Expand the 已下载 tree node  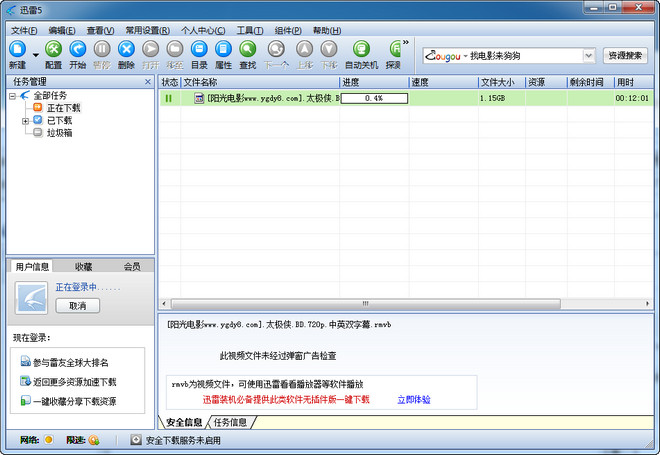tap(25, 121)
